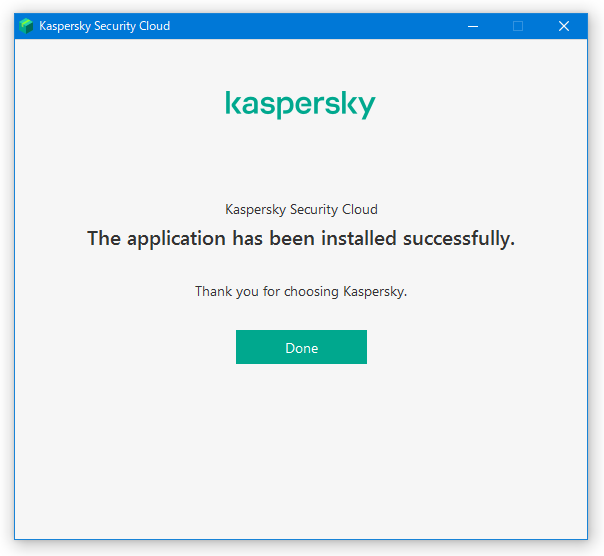The image size is (604, 556).
Task: Click the word successfully in the heading
Action: pos(459,239)
